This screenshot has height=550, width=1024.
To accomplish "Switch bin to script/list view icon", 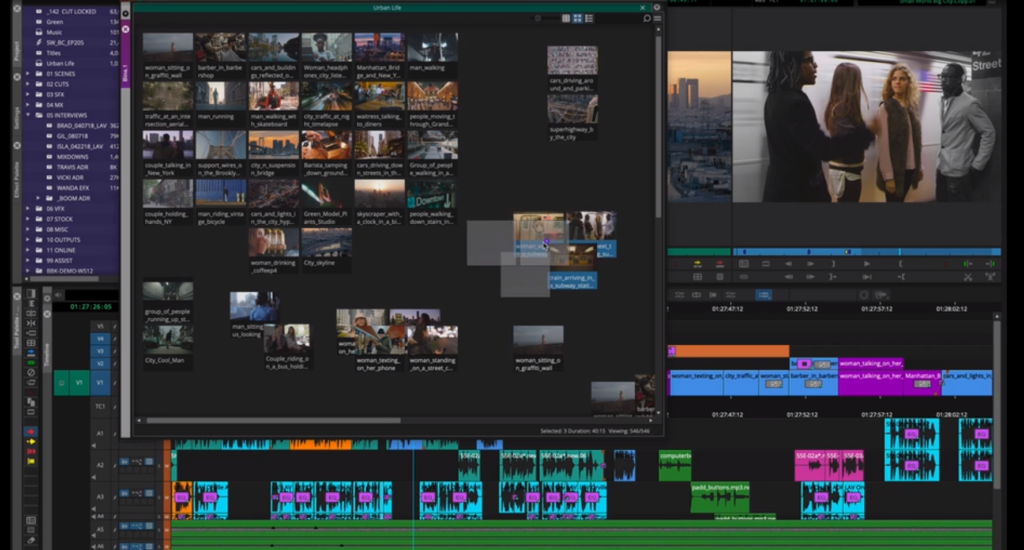I will [x=590, y=18].
